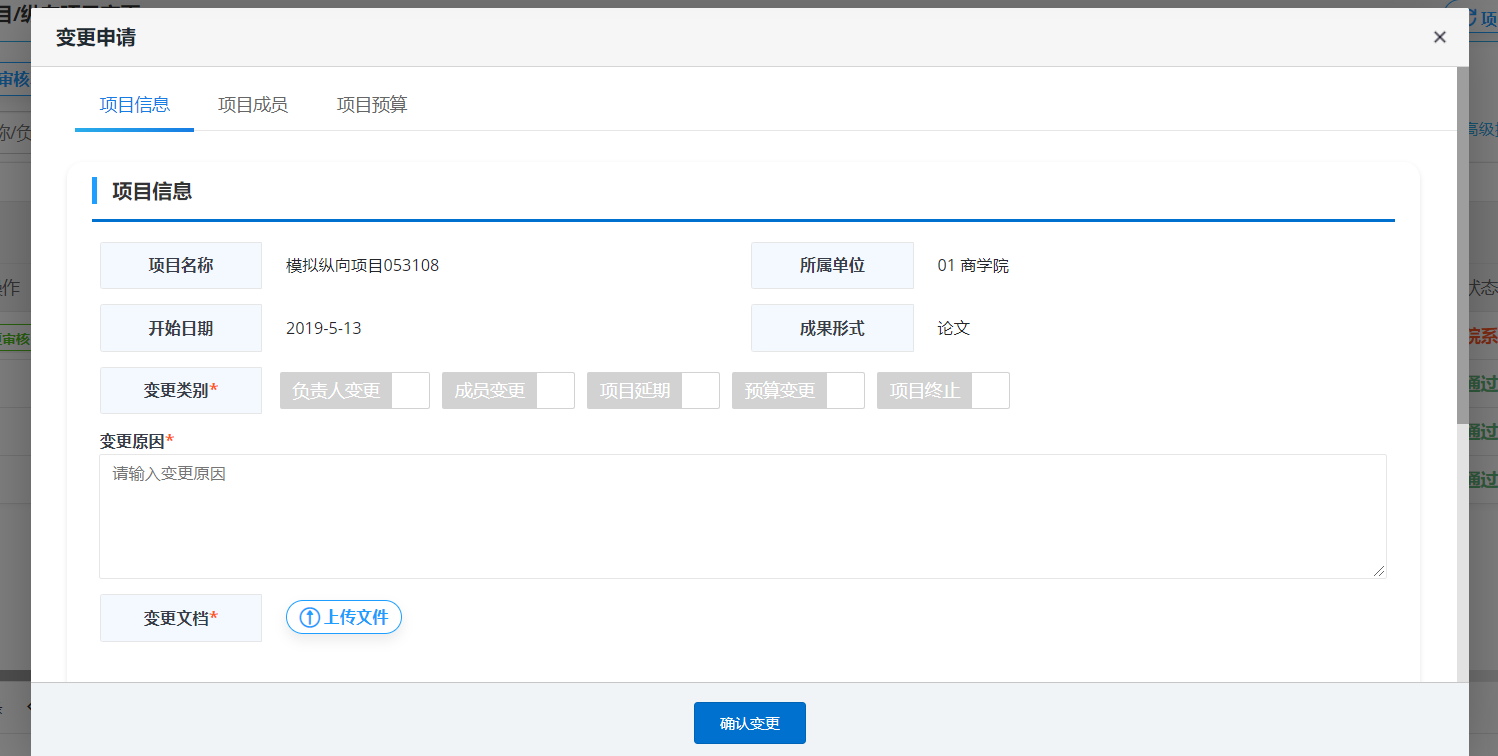The width and height of the screenshot is (1498, 756).
Task: Click the 变更文档 field label
Action: click(x=181, y=618)
